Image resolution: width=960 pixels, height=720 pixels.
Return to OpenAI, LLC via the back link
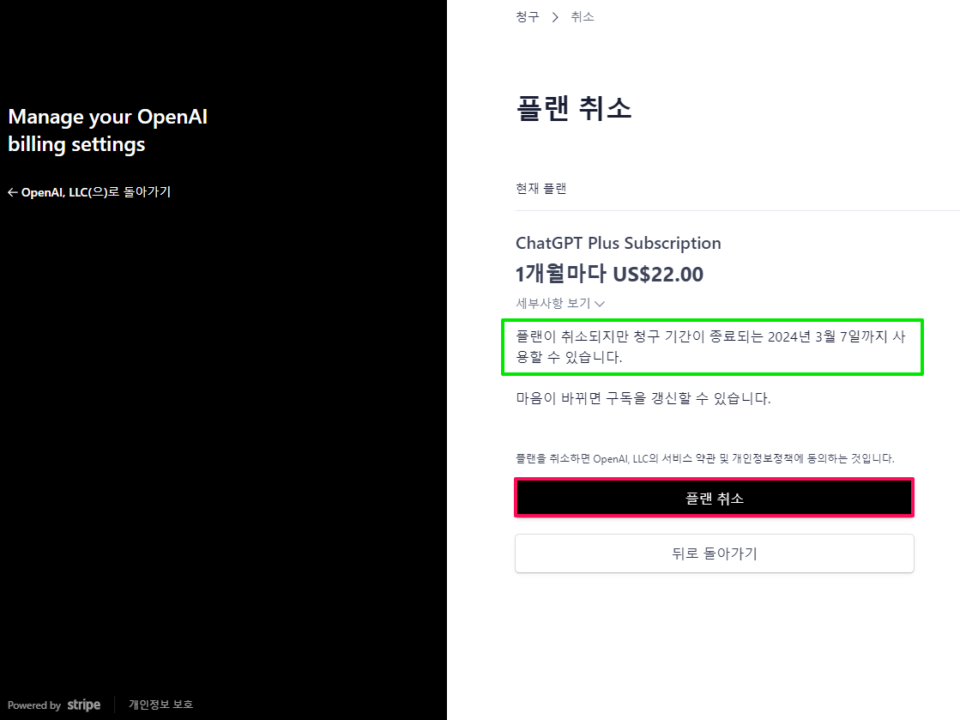(90, 192)
